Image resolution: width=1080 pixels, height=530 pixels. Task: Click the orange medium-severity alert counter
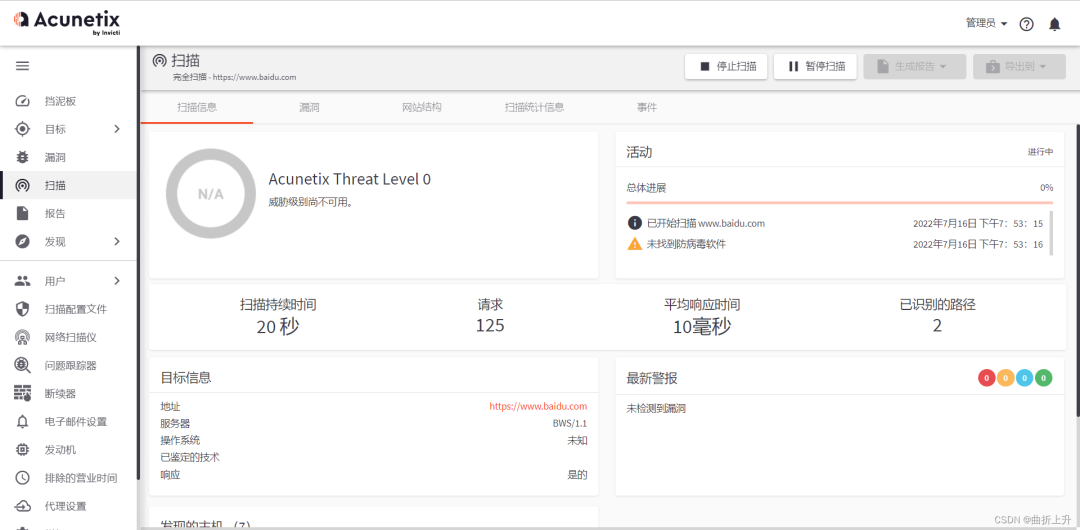click(1006, 378)
